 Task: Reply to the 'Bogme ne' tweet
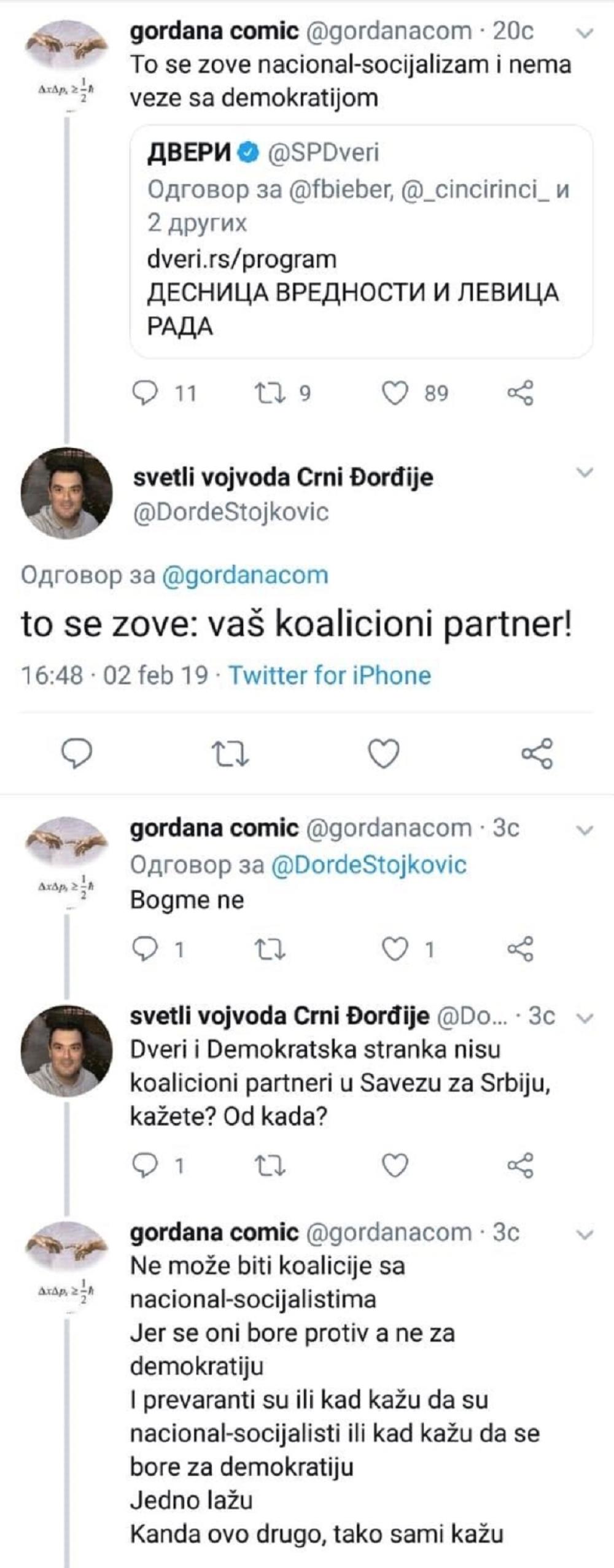145,949
